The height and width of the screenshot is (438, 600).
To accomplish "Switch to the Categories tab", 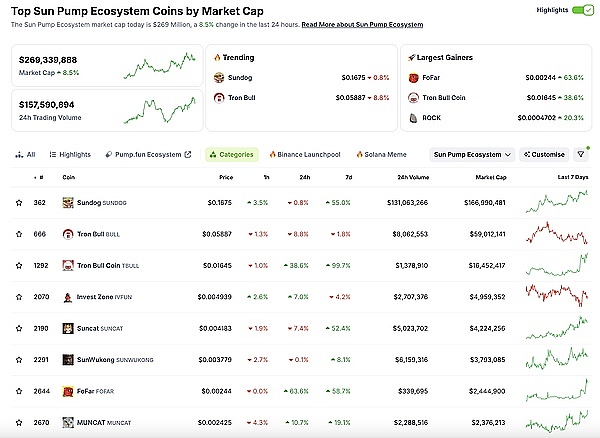I will pos(232,155).
